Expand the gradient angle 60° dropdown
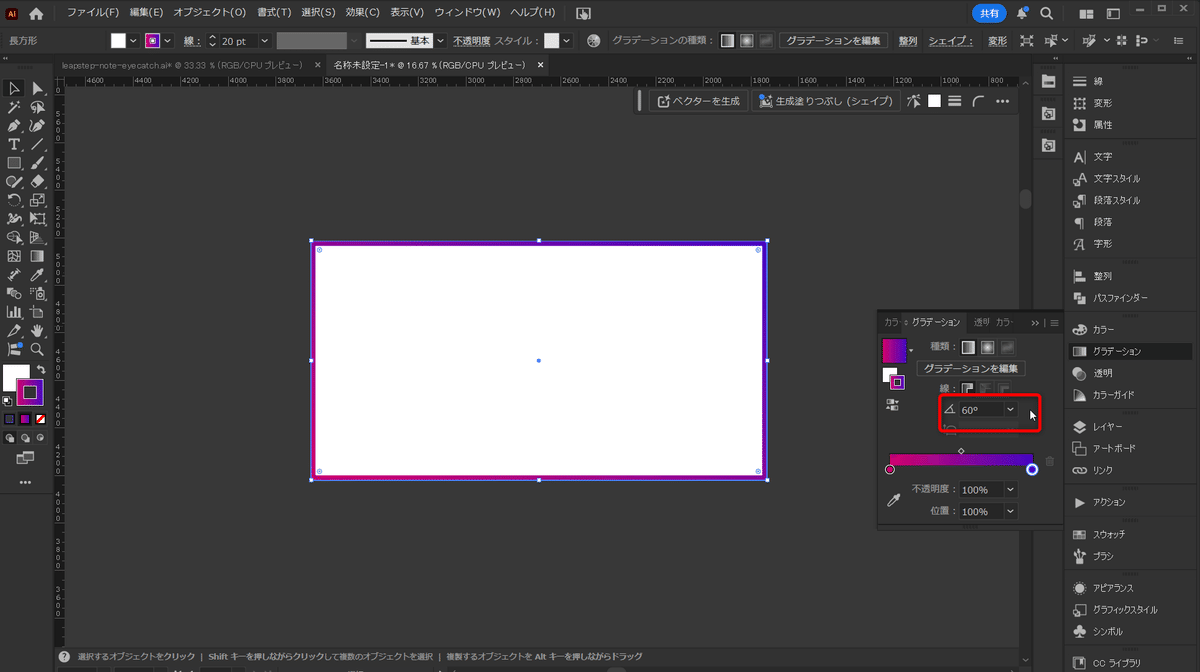 (1010, 410)
